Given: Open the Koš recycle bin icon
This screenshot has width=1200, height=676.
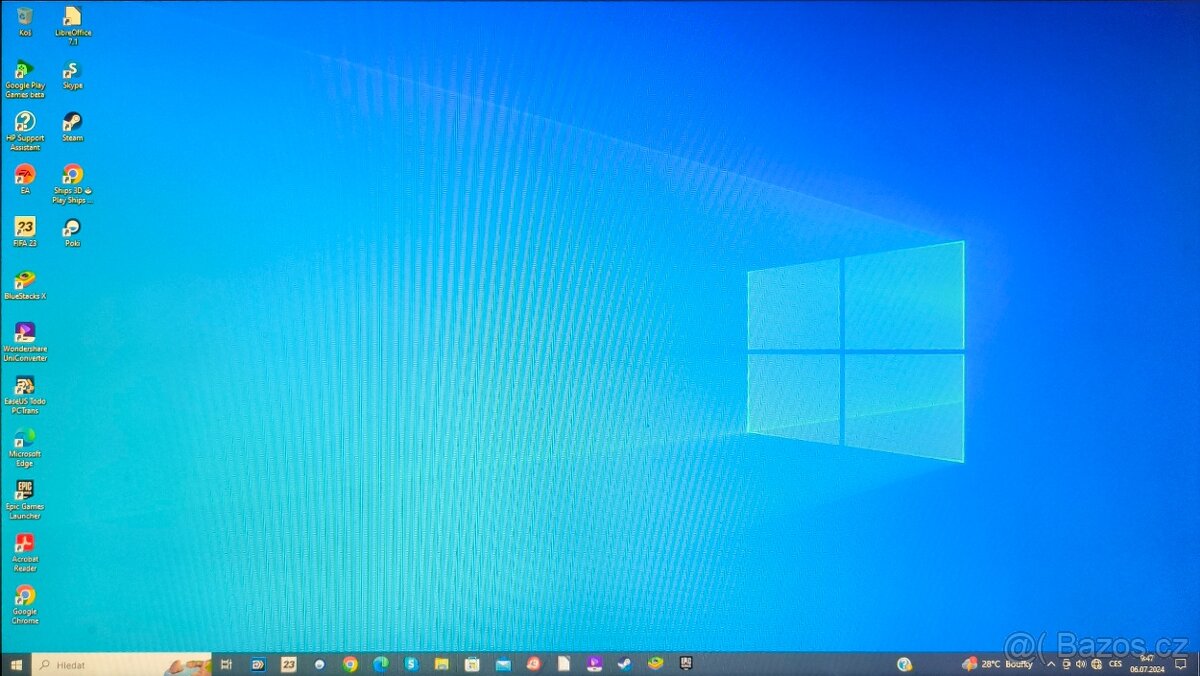Looking at the screenshot, I should (x=25, y=21).
